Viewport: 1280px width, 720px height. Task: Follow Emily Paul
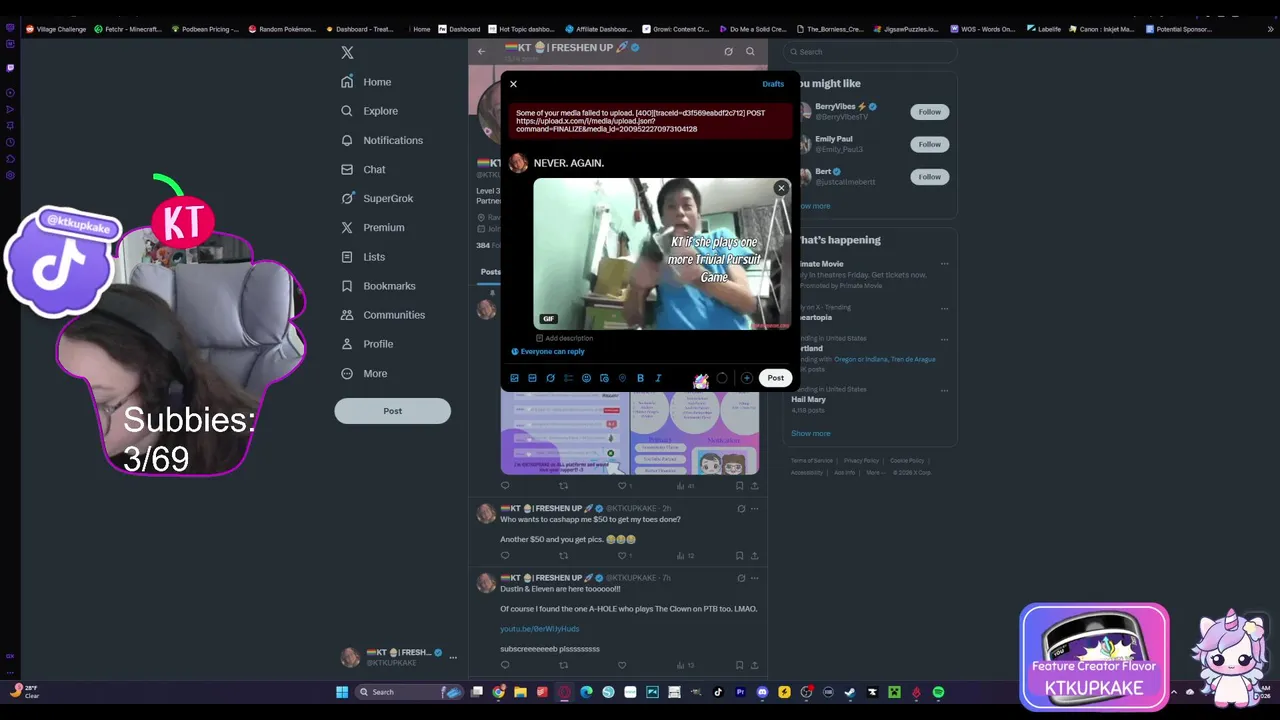tap(930, 144)
